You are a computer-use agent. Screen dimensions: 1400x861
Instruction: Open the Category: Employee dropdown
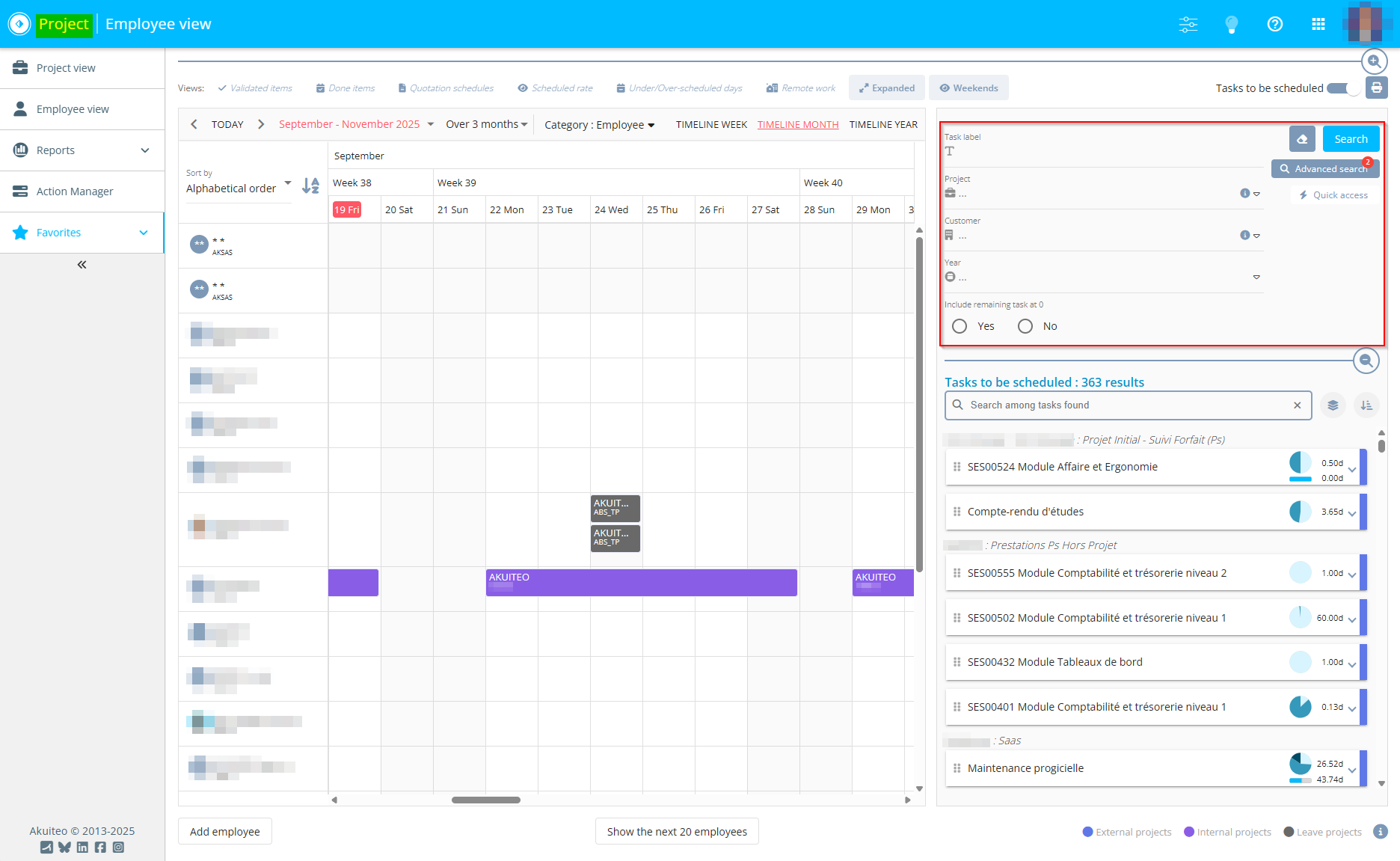click(x=599, y=125)
